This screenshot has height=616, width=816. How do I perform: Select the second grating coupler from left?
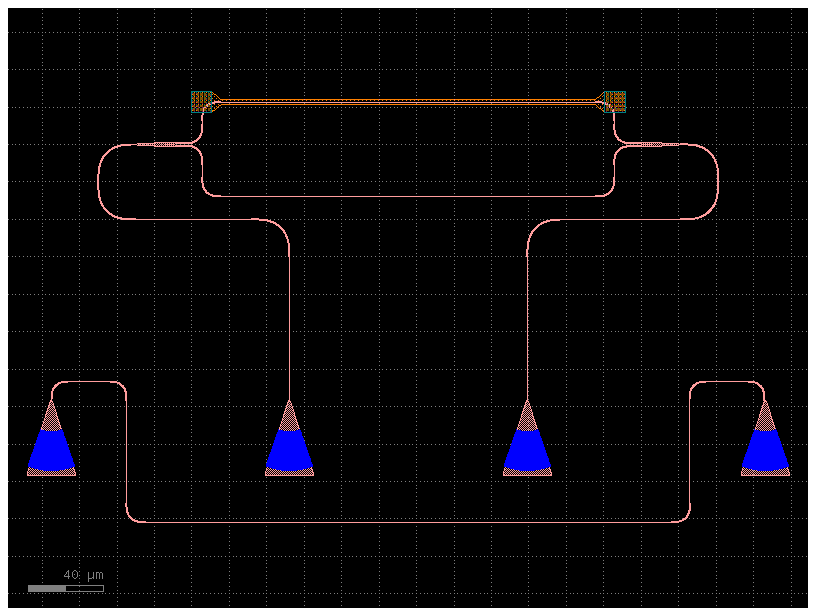[289, 450]
